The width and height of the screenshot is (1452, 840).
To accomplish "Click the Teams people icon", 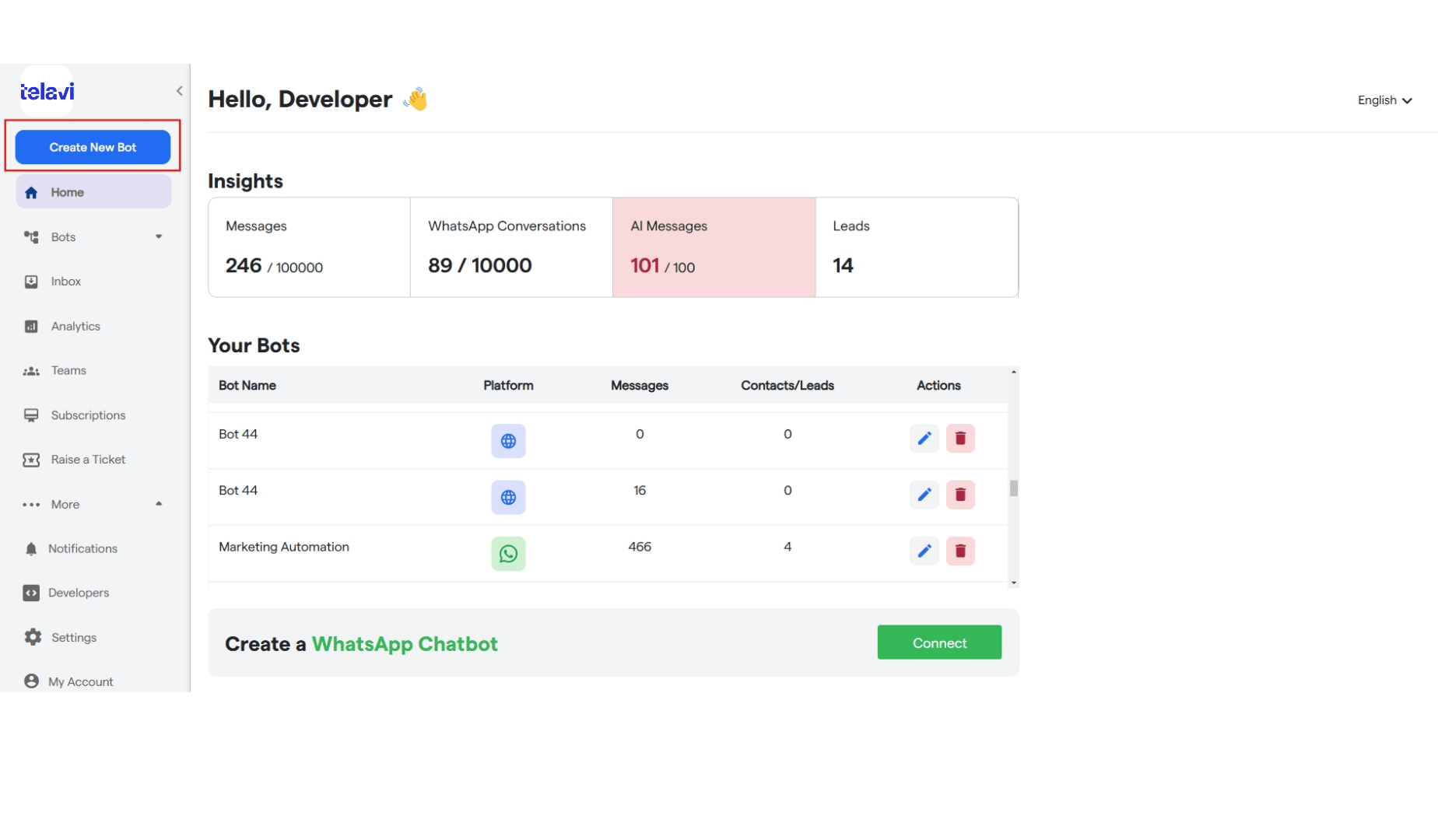I will (x=31, y=371).
